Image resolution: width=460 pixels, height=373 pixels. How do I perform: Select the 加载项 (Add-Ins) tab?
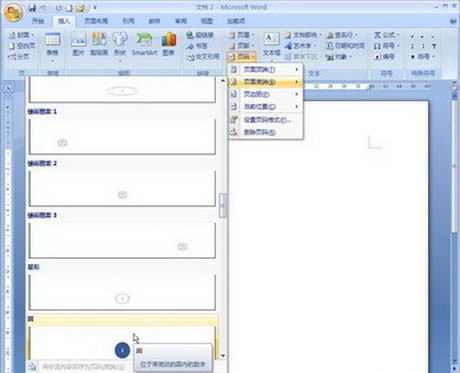click(x=236, y=21)
